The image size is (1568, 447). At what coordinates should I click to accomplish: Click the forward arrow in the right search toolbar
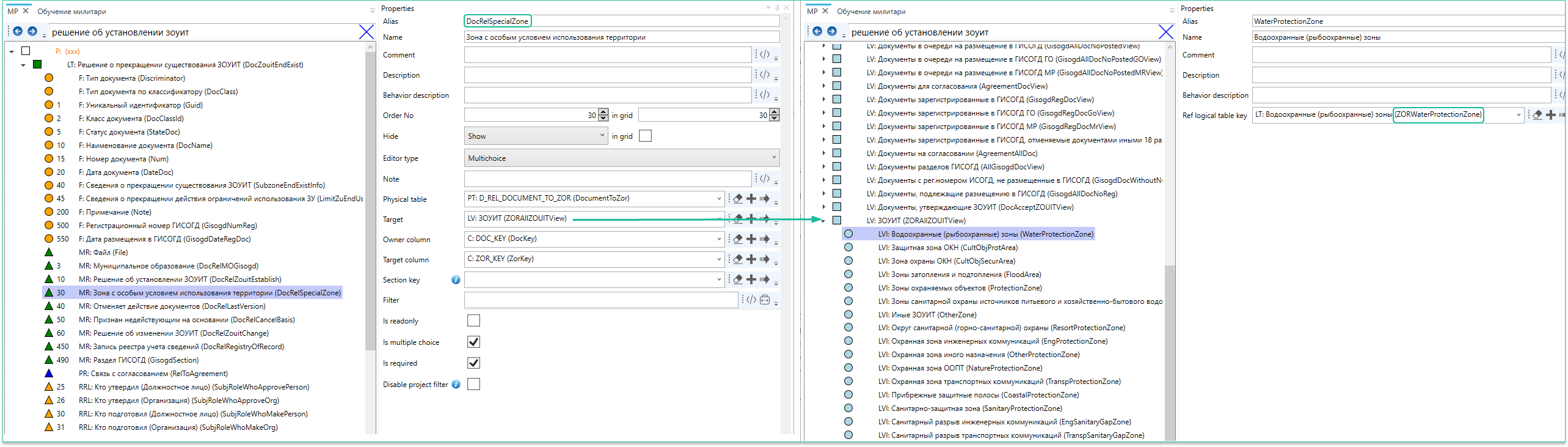832,31
